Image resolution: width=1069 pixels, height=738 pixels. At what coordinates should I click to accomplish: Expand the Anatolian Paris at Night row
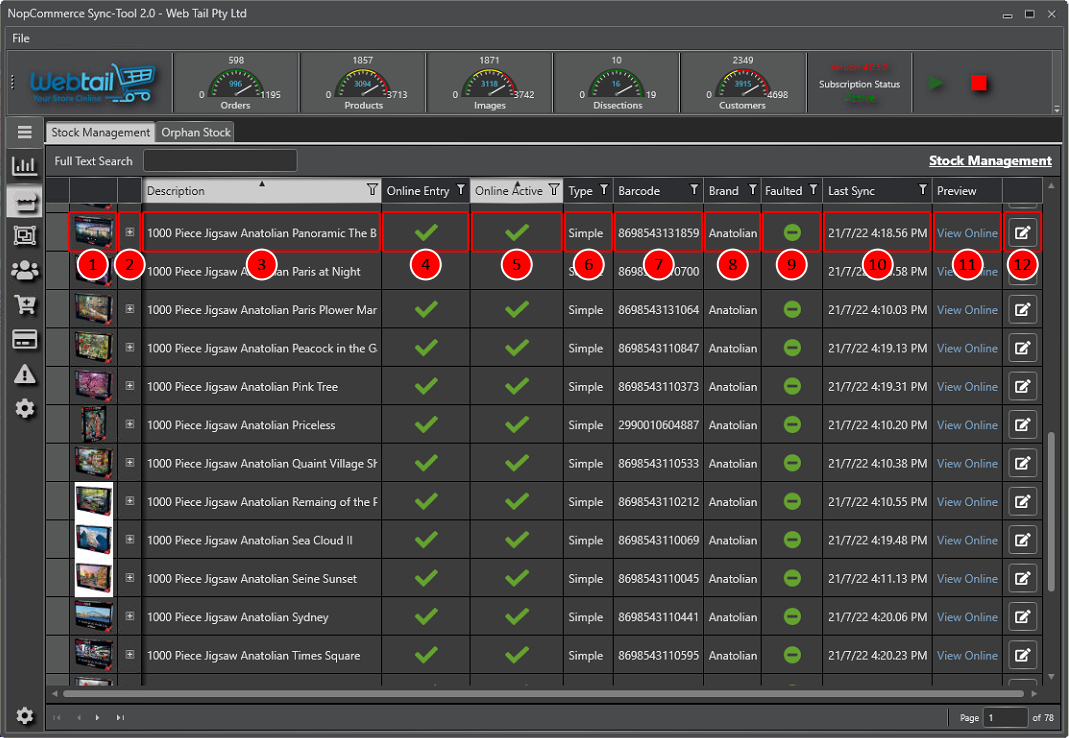[130, 272]
